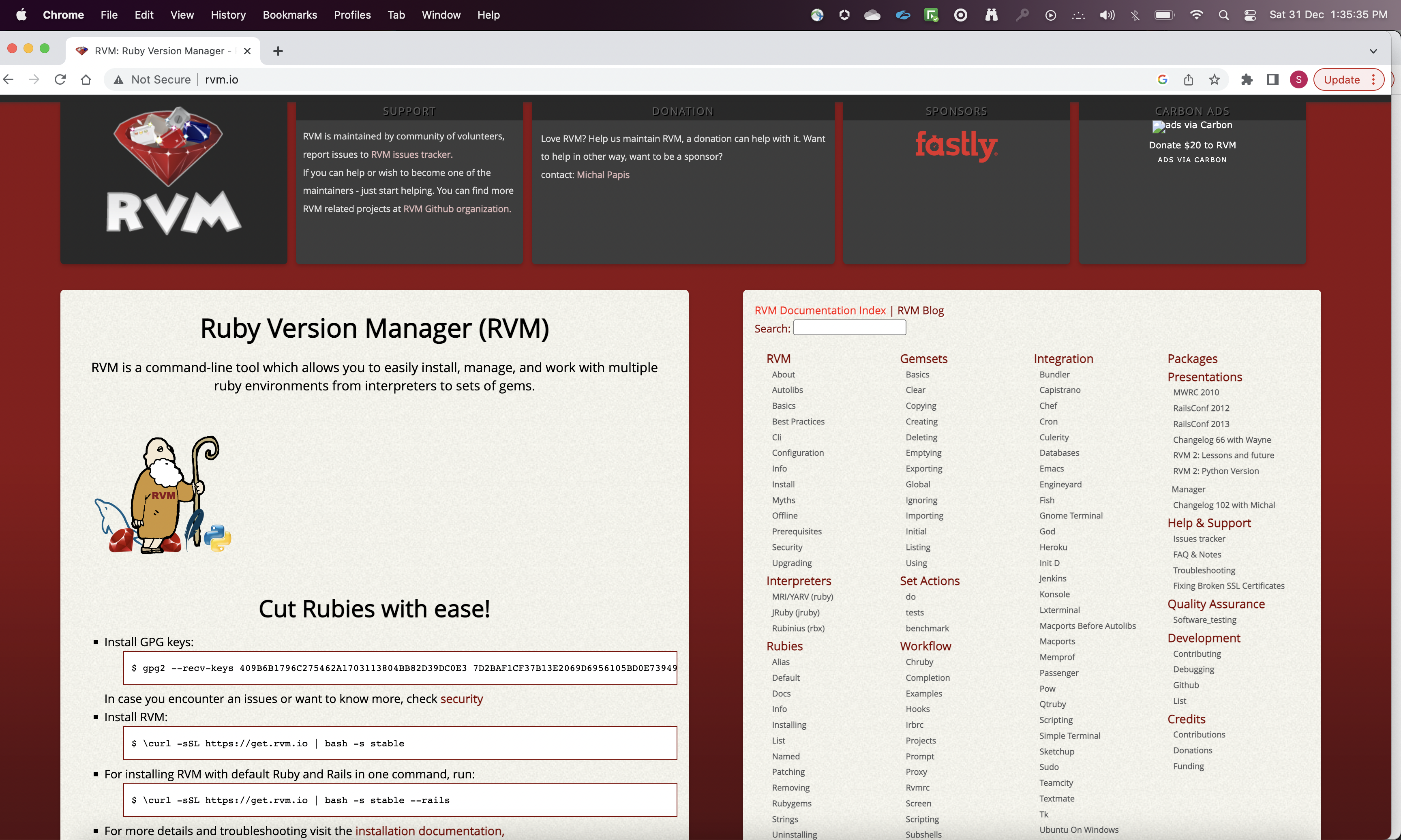Viewport: 1401px width, 840px height.
Task: Open the Chrome extensions puzzle icon
Action: pos(1247,80)
